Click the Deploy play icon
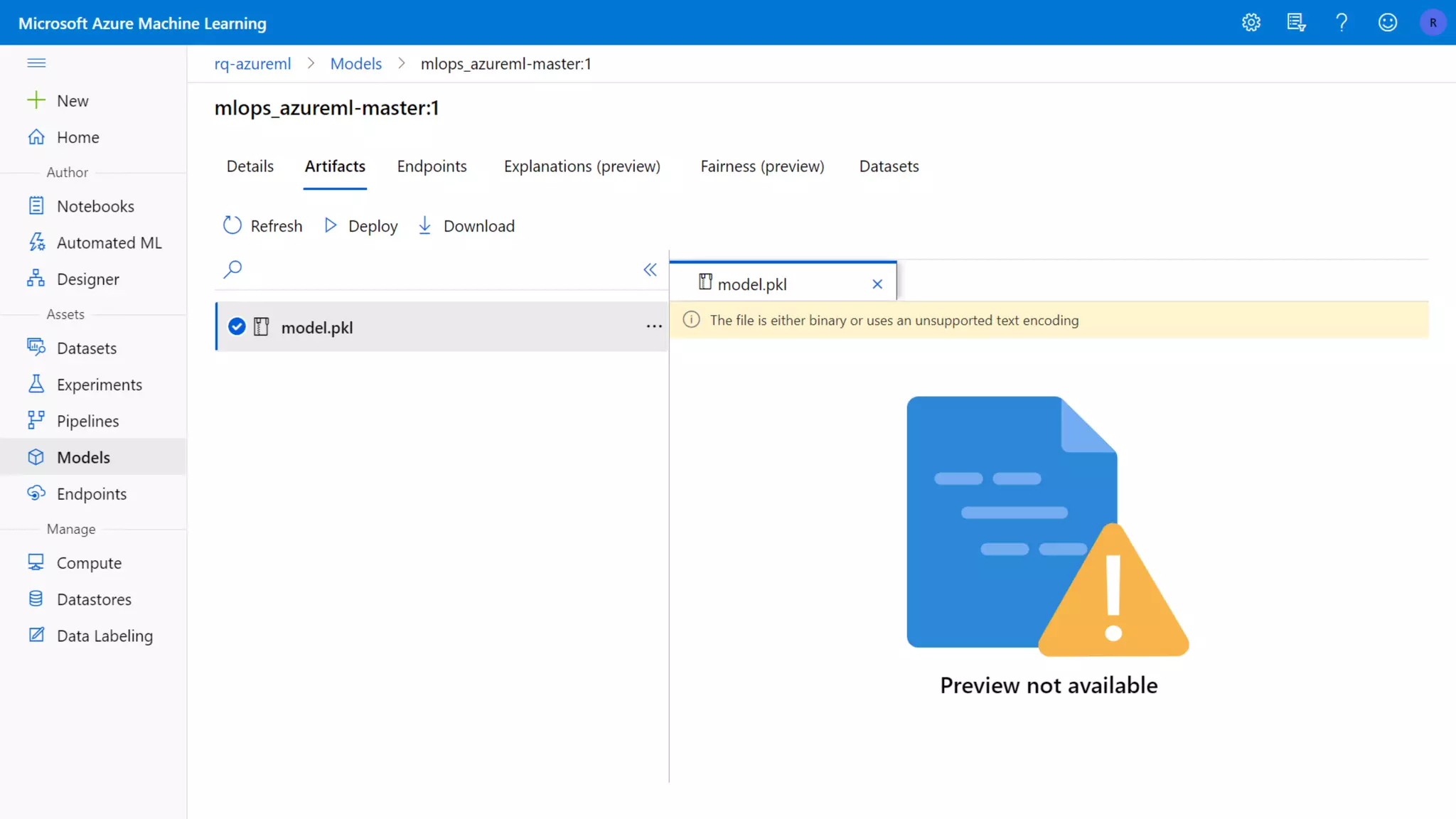 pyautogui.click(x=331, y=225)
